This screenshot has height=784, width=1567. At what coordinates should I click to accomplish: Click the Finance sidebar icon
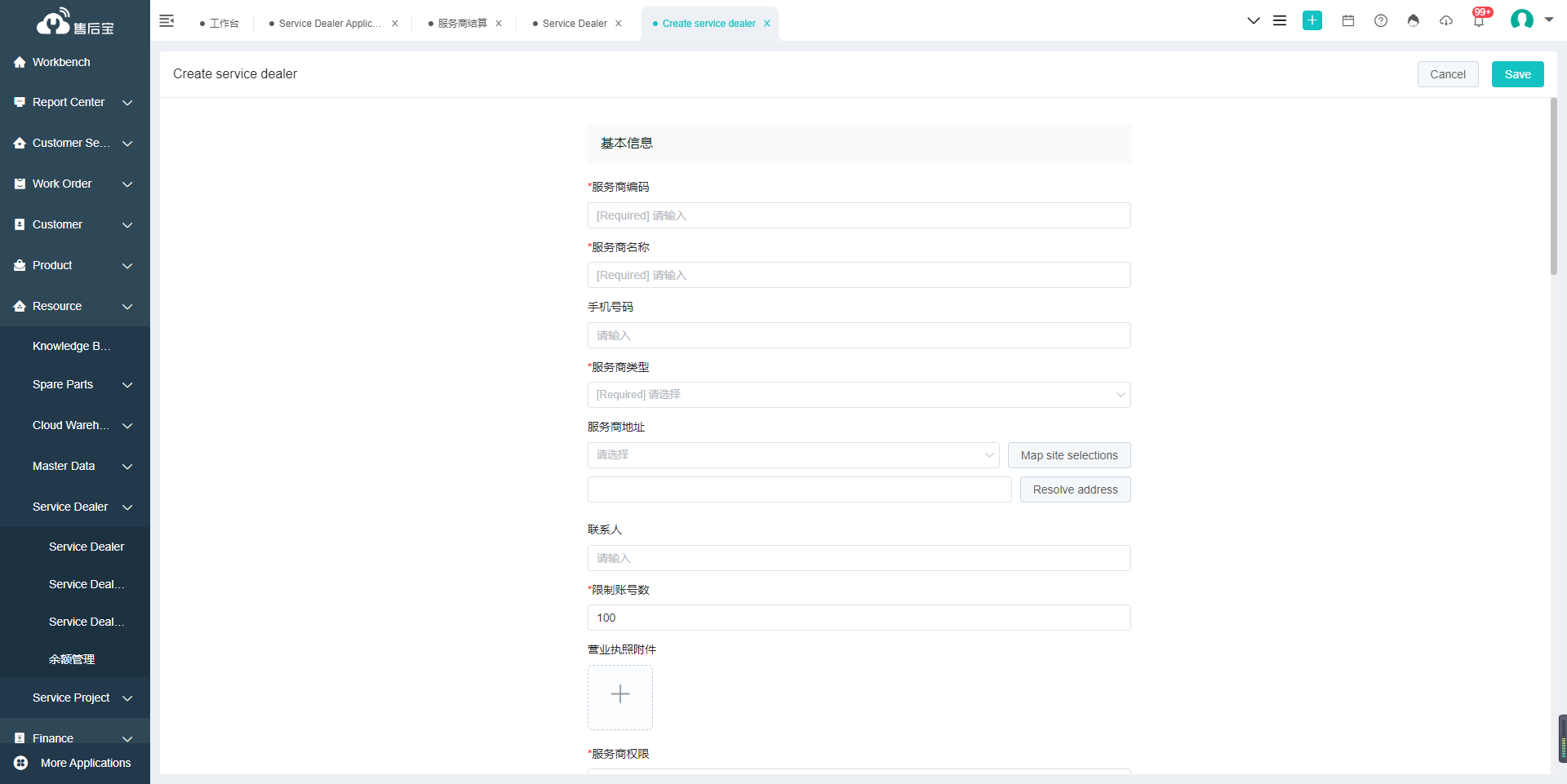[20, 737]
